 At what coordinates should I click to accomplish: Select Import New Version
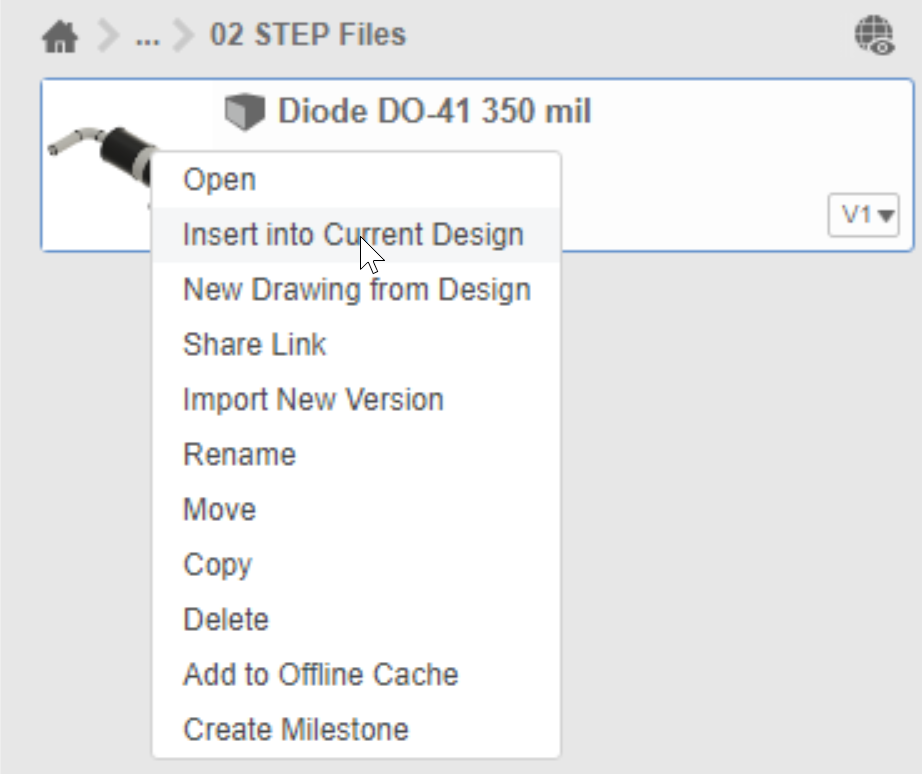pos(313,400)
